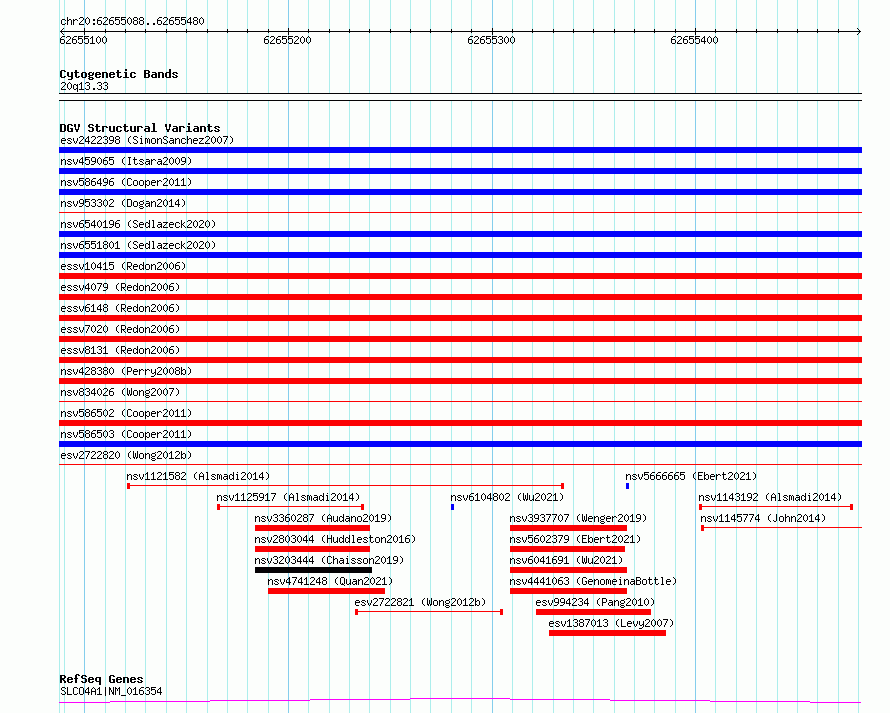
Task: Select the nsv1145774 (John2014) label
Action: click(763, 518)
